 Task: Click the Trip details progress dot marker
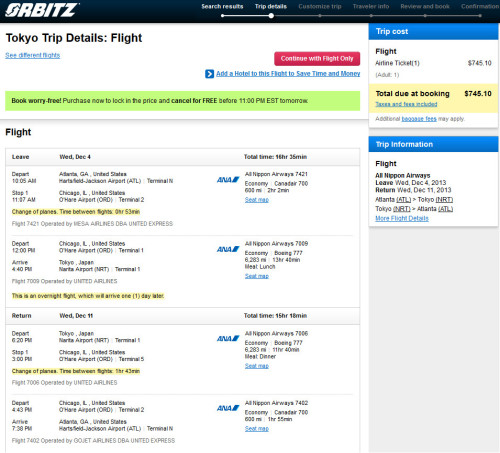pyautogui.click(x=271, y=16)
